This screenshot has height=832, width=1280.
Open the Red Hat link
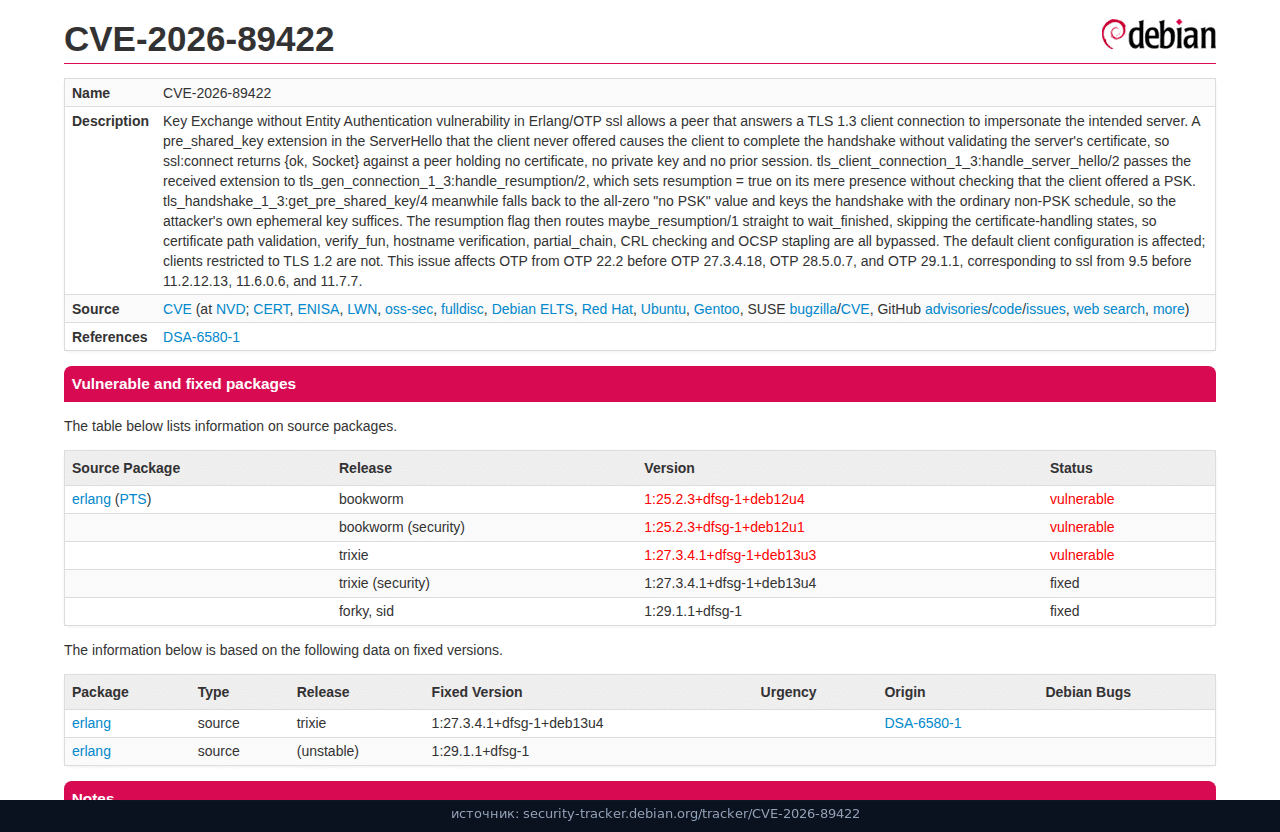(x=607, y=309)
